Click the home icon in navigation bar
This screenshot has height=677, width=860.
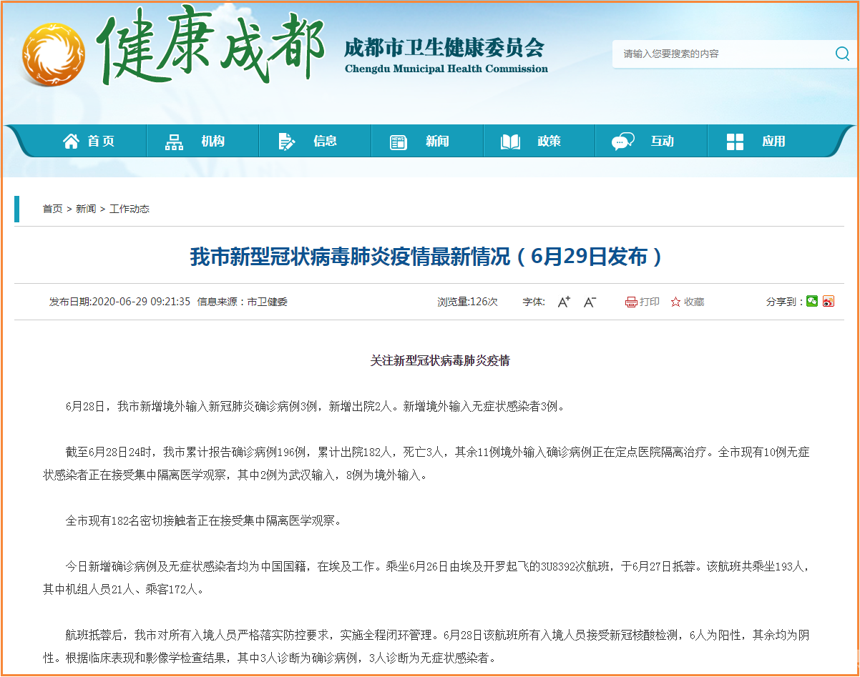[x=71, y=141]
